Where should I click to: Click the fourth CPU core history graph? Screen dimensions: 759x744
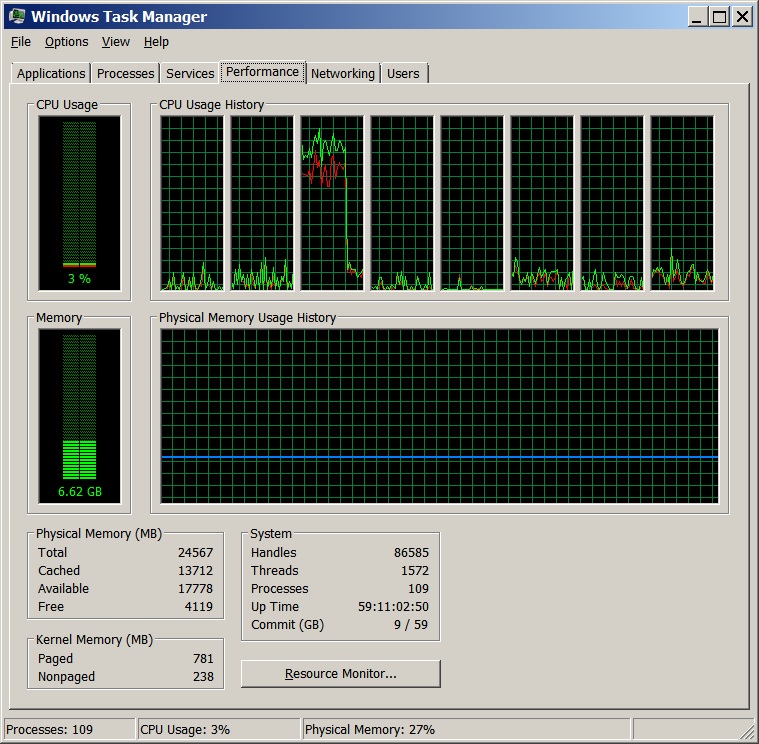point(402,203)
